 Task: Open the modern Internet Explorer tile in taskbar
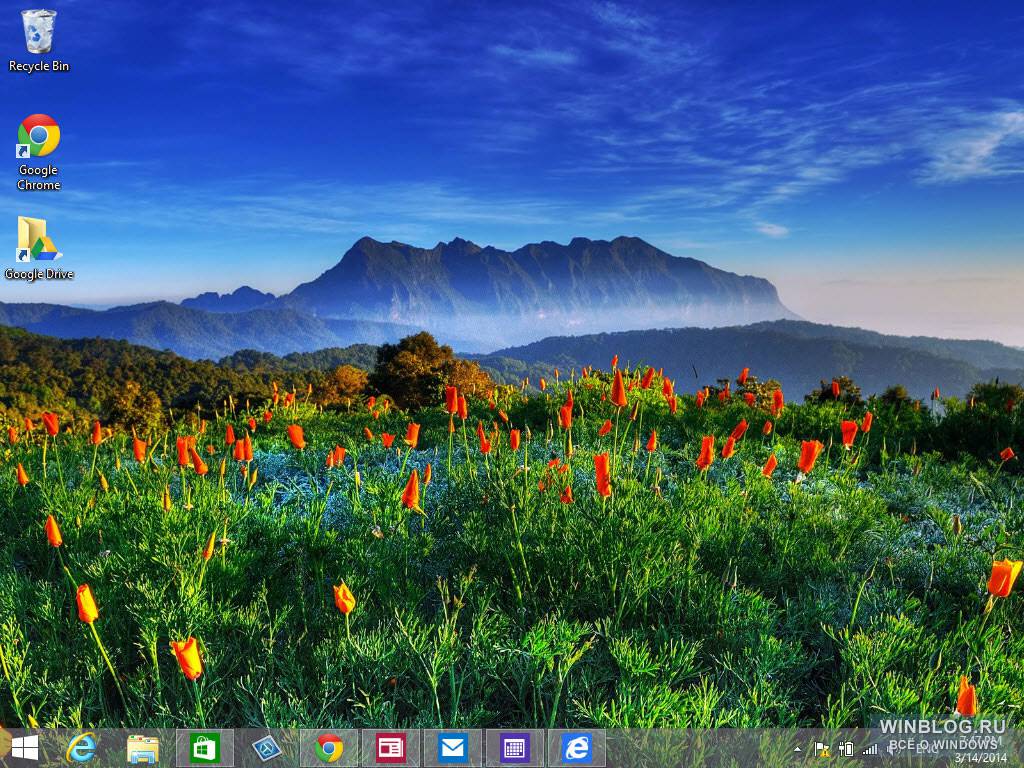point(577,748)
